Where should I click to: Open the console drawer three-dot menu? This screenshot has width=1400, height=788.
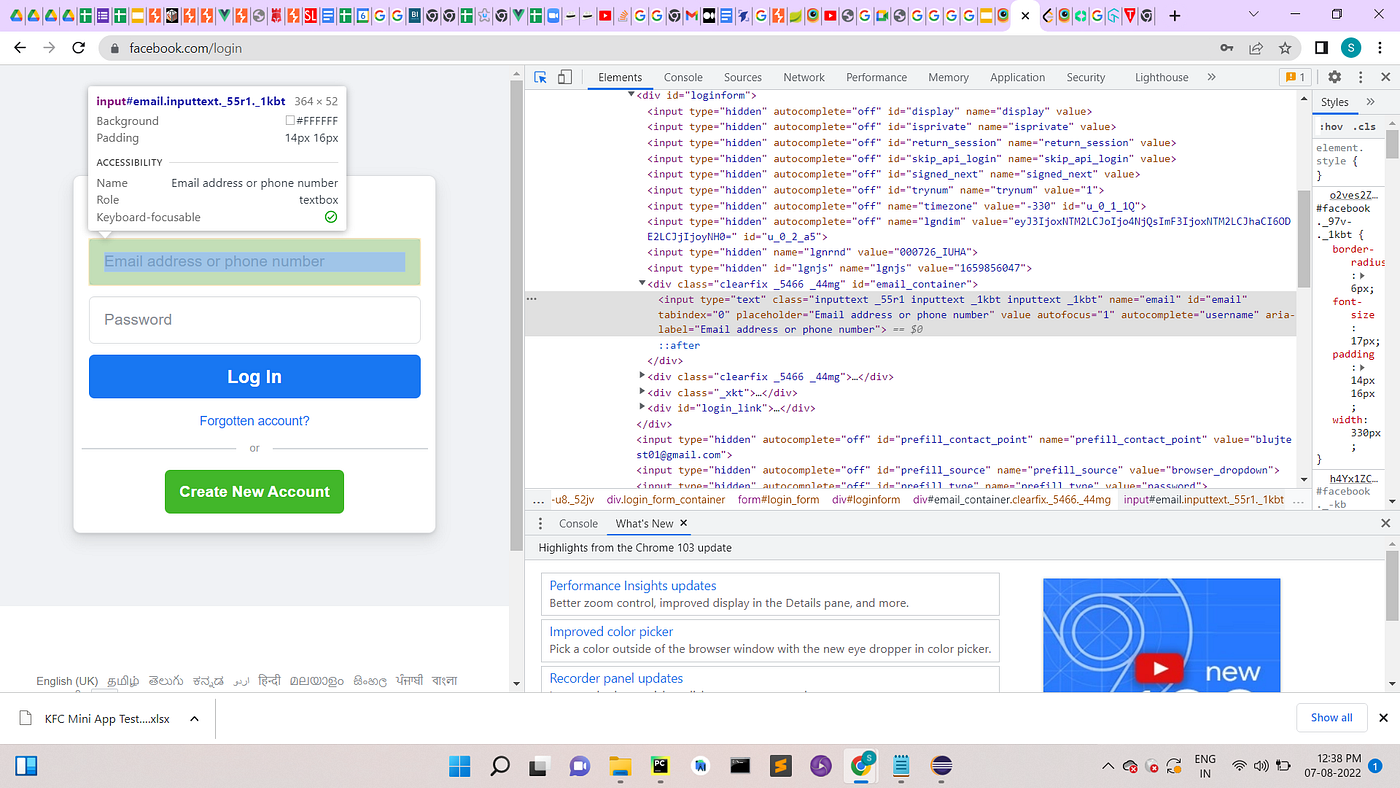[540, 523]
